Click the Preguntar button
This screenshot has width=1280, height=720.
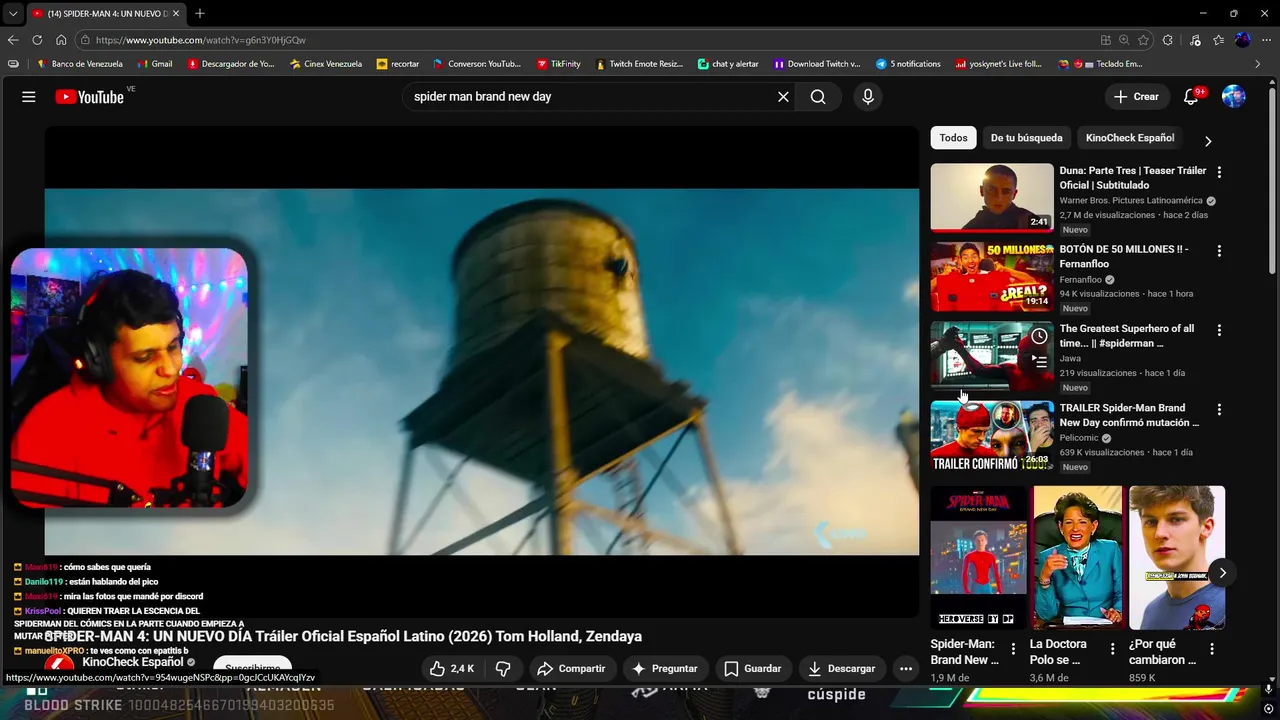[665, 668]
